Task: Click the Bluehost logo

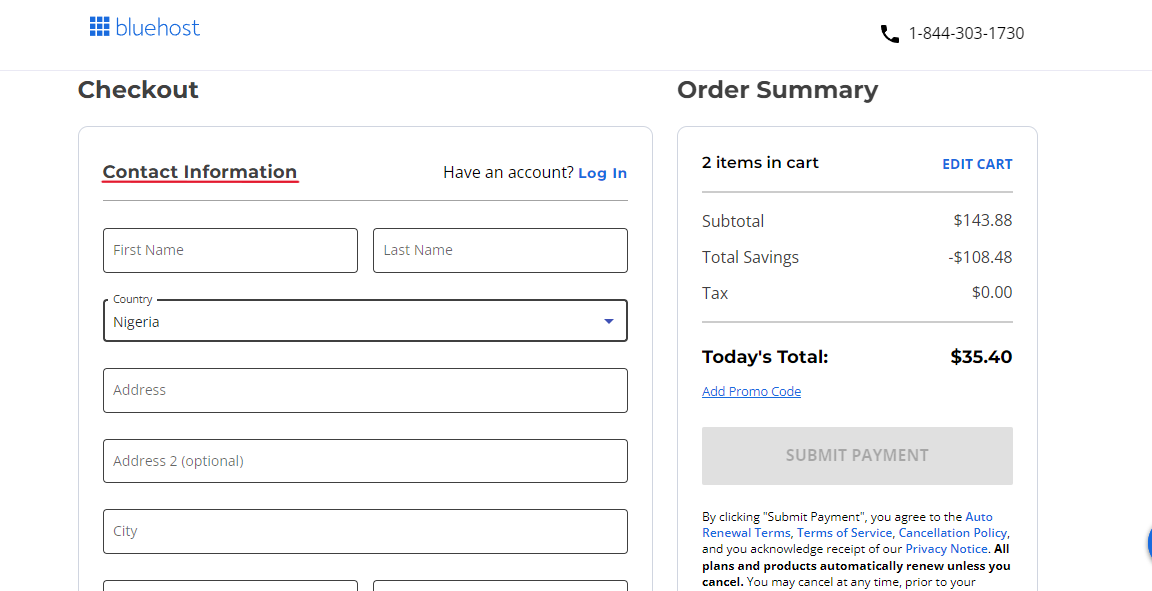Action: click(145, 27)
